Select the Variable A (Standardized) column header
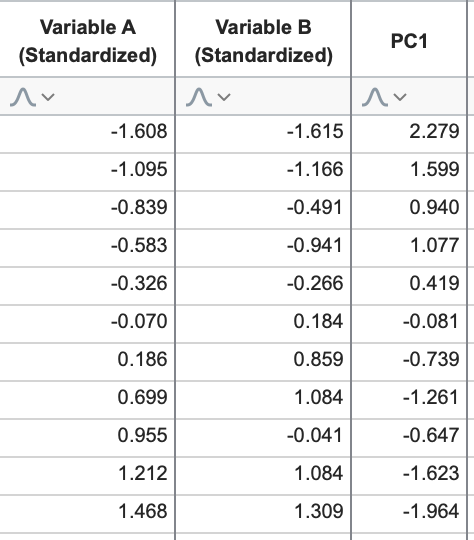This screenshot has width=474, height=540. (x=87, y=41)
